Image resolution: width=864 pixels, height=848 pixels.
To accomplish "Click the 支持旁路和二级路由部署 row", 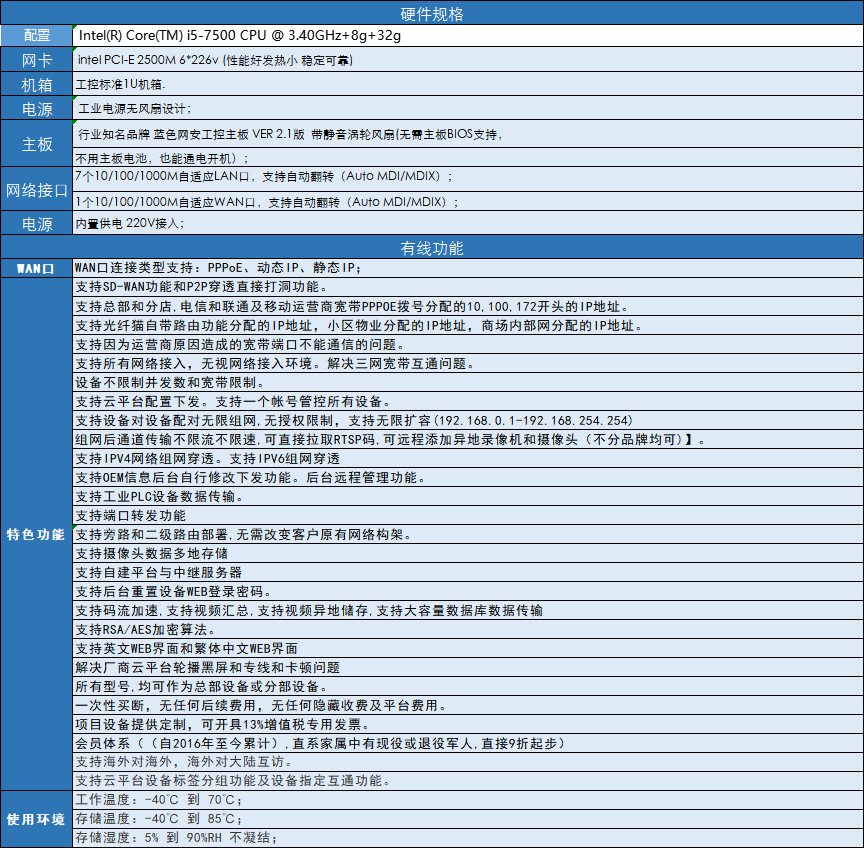I will [x=468, y=534].
